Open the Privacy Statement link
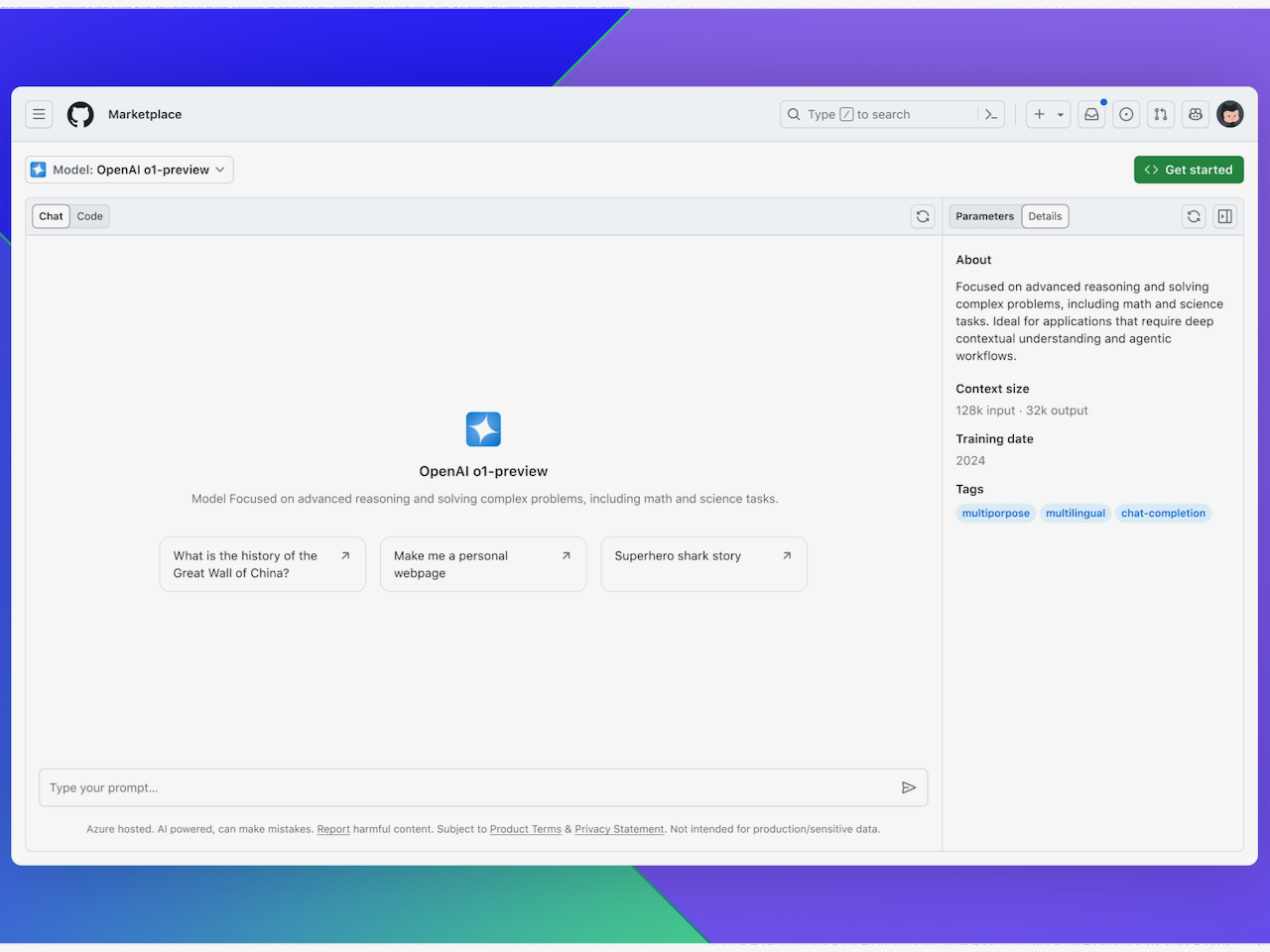Viewport: 1270px width, 952px height. point(619,829)
